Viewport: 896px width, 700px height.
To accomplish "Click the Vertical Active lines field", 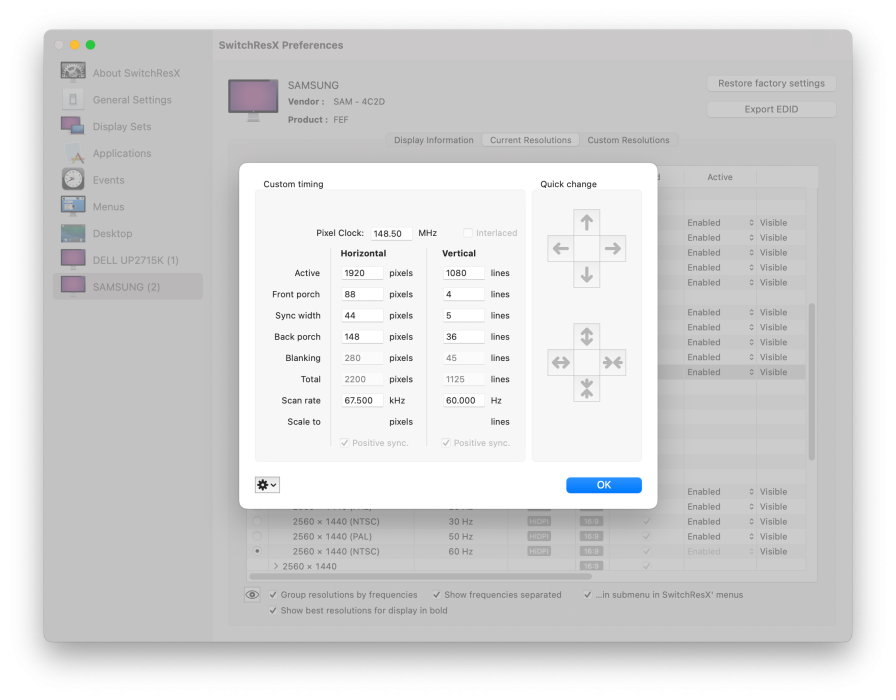I will coord(463,273).
